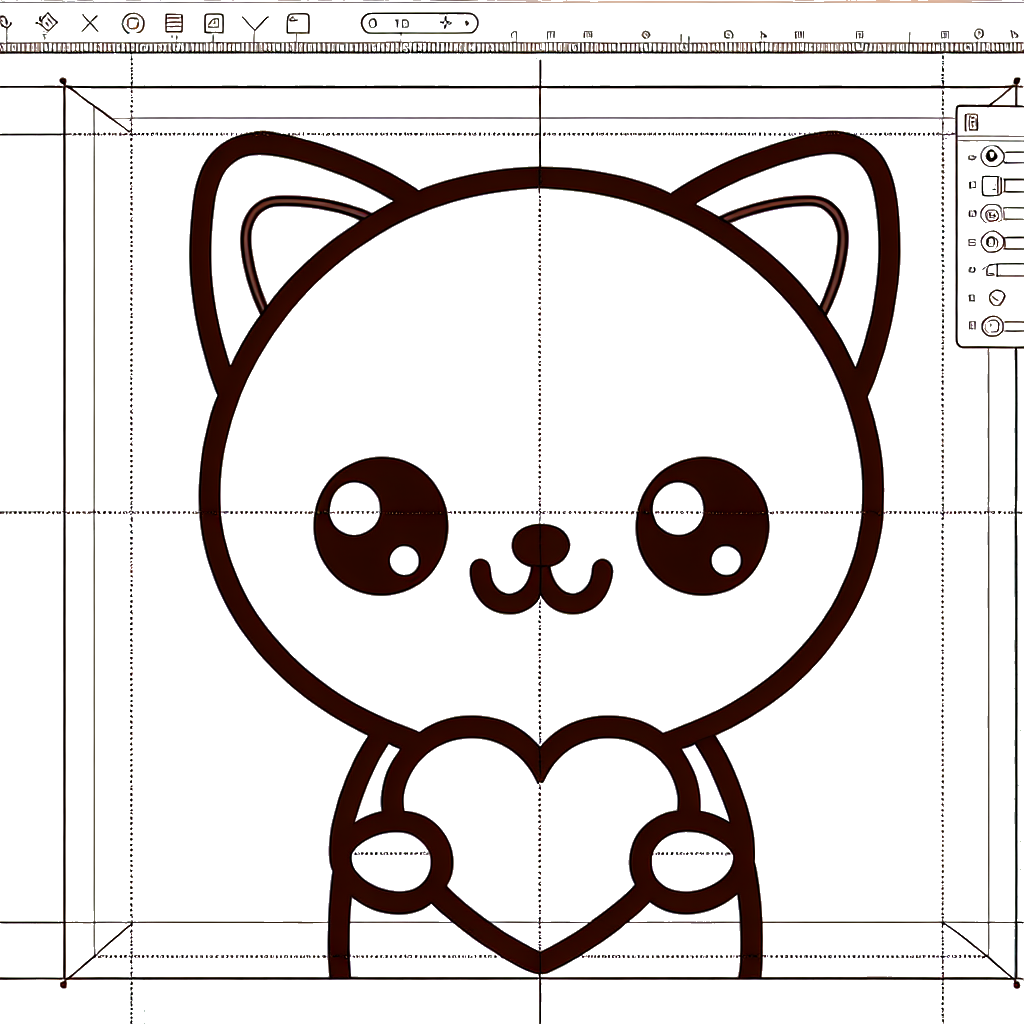Click the sparkle icon in pill control
1024x1024 pixels.
click(x=445, y=22)
